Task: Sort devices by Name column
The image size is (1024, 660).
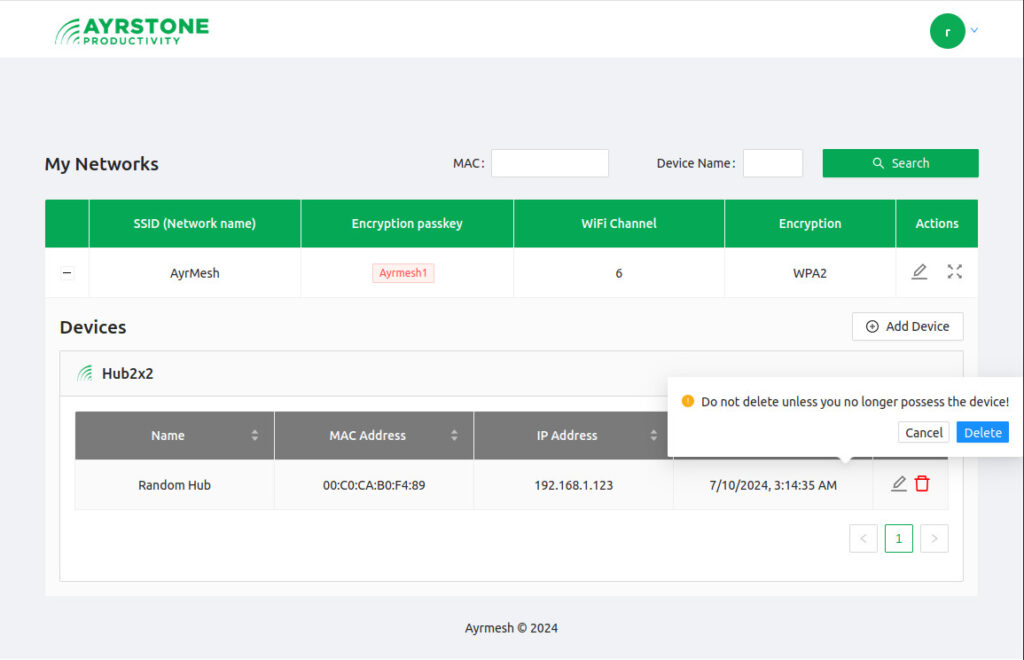Action: pos(254,435)
